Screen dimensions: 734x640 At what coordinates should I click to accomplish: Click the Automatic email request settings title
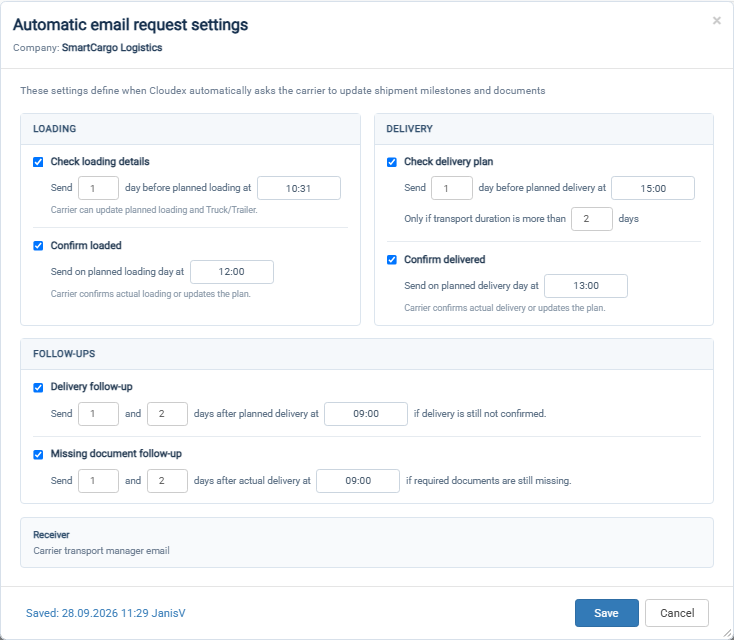tap(131, 25)
